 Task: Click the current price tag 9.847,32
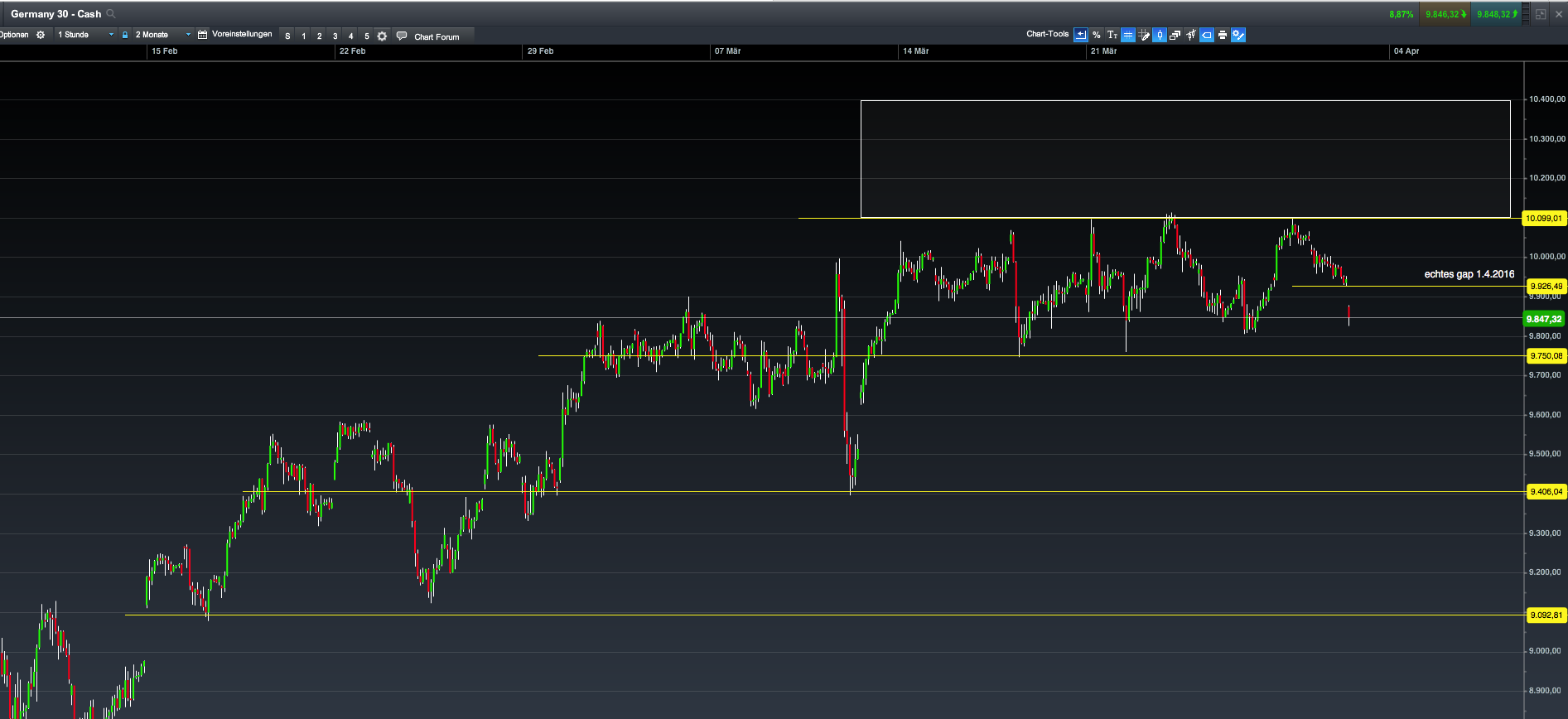(x=1545, y=319)
